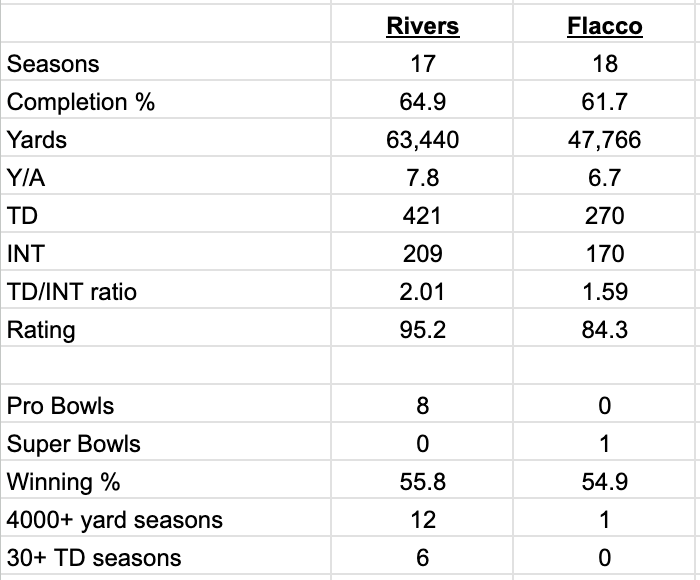Click Flacco's TD/INT ratio 1.59
This screenshot has width=700, height=580.
604,292
